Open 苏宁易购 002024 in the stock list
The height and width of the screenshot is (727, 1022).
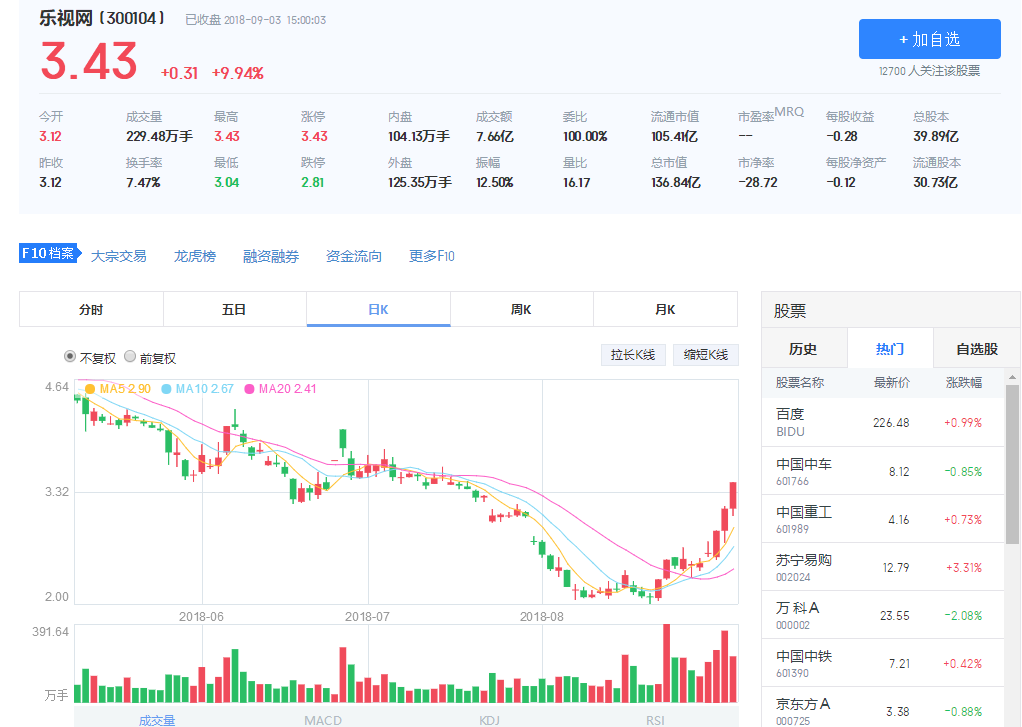tap(883, 567)
